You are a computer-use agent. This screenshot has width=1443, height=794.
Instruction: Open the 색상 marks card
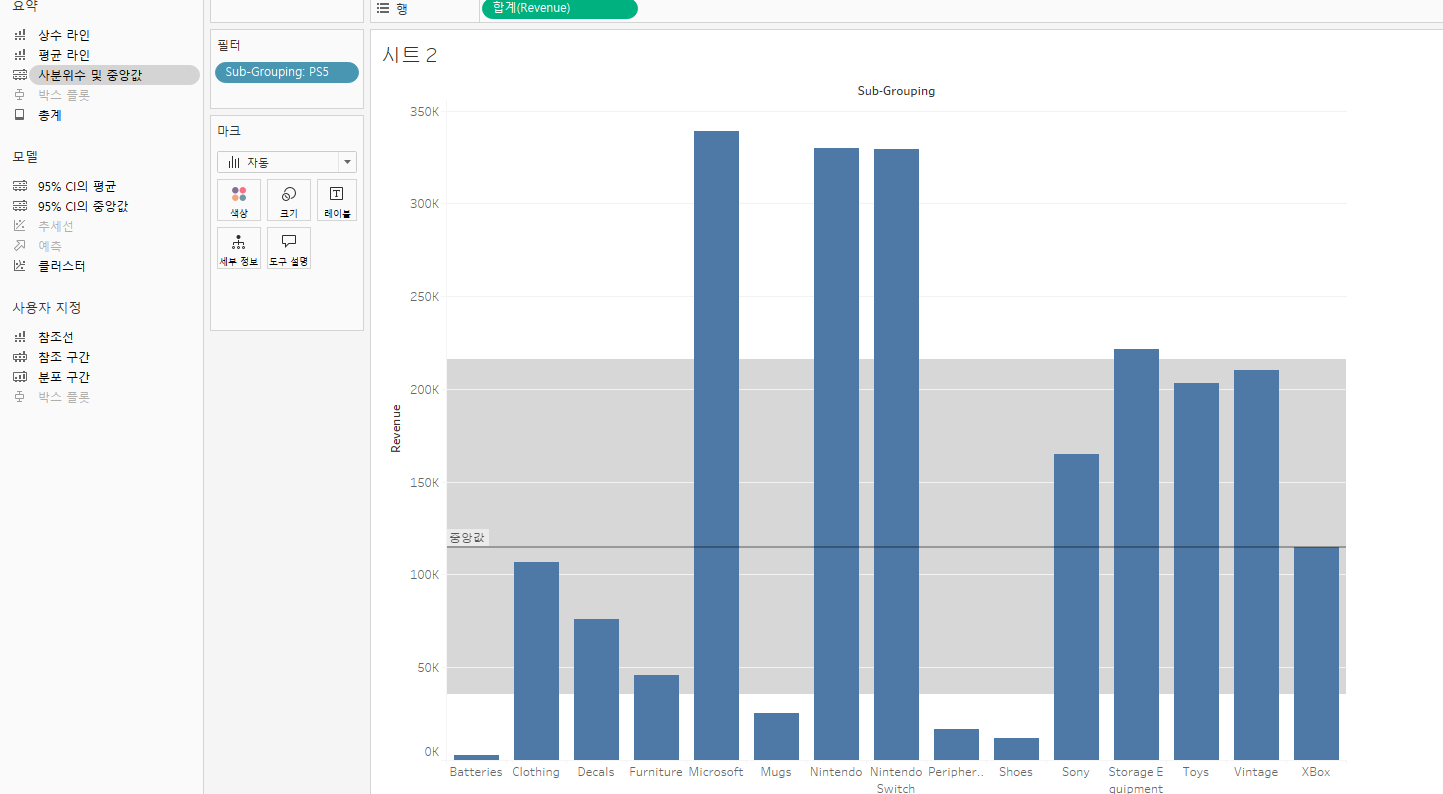click(x=239, y=200)
